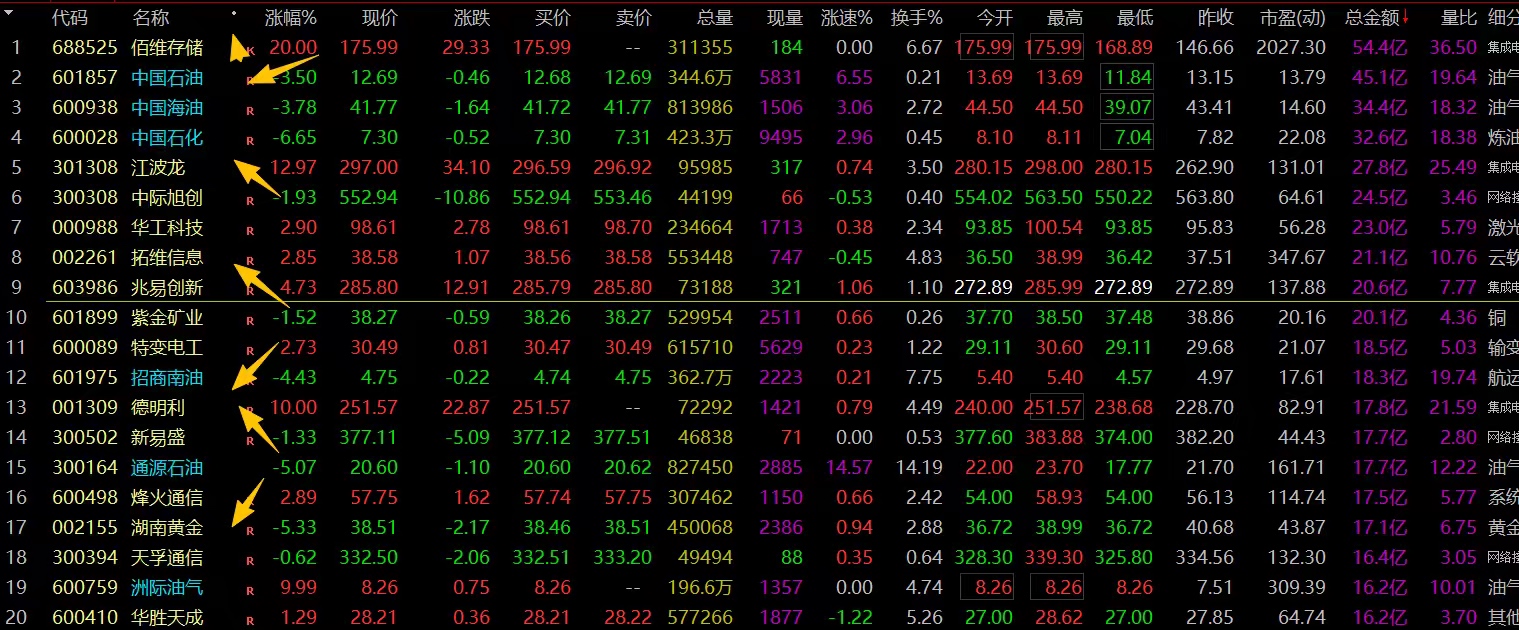
Task: Select stock name 招商南油
Action: [x=167, y=378]
